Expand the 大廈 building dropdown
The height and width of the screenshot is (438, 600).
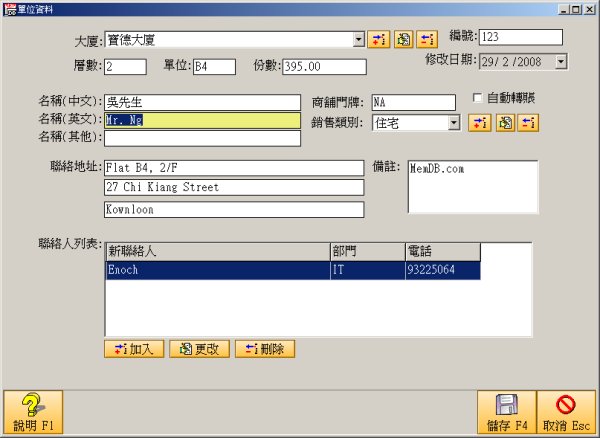point(359,39)
